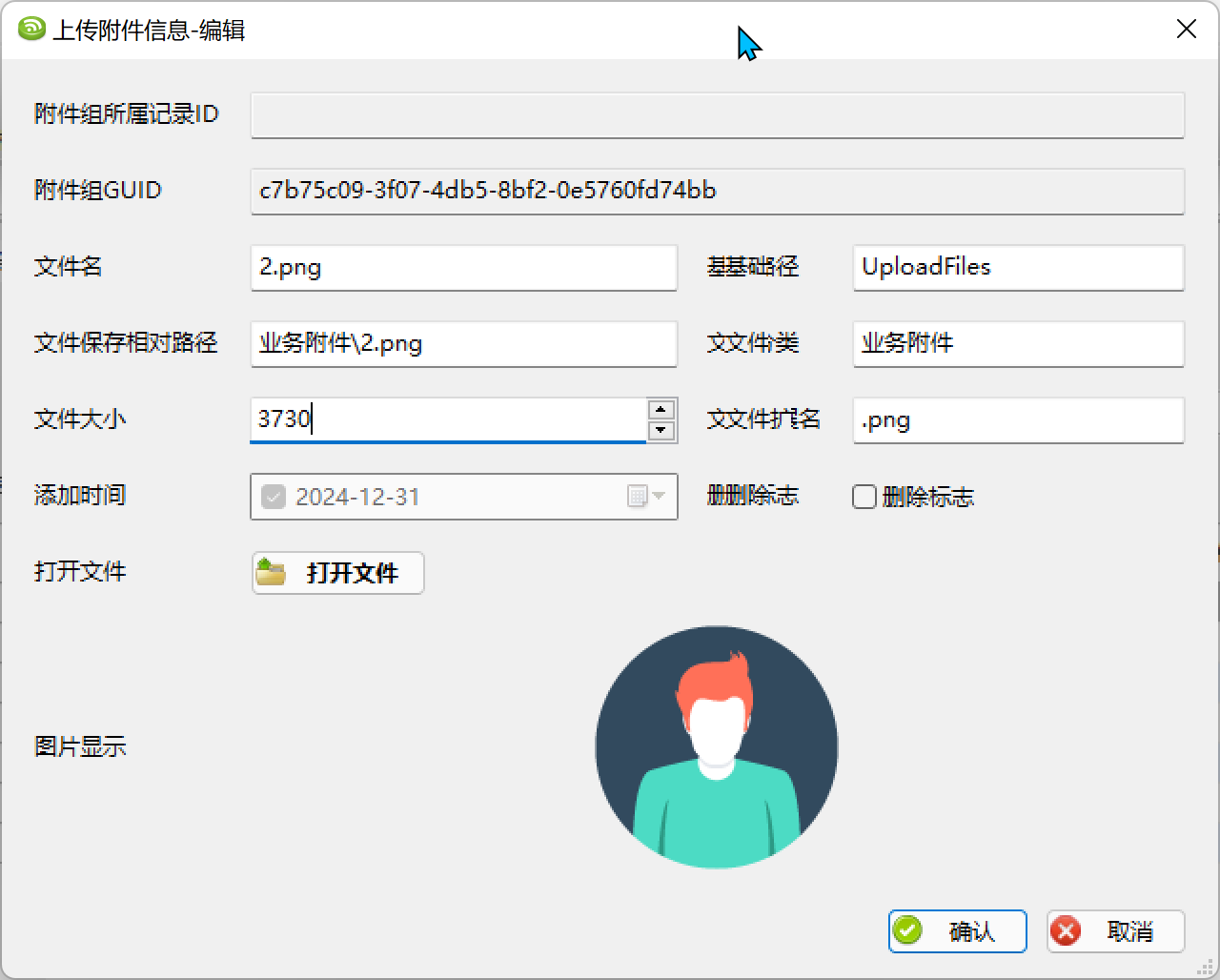Increase 文件大小 with the up arrow

[661, 409]
